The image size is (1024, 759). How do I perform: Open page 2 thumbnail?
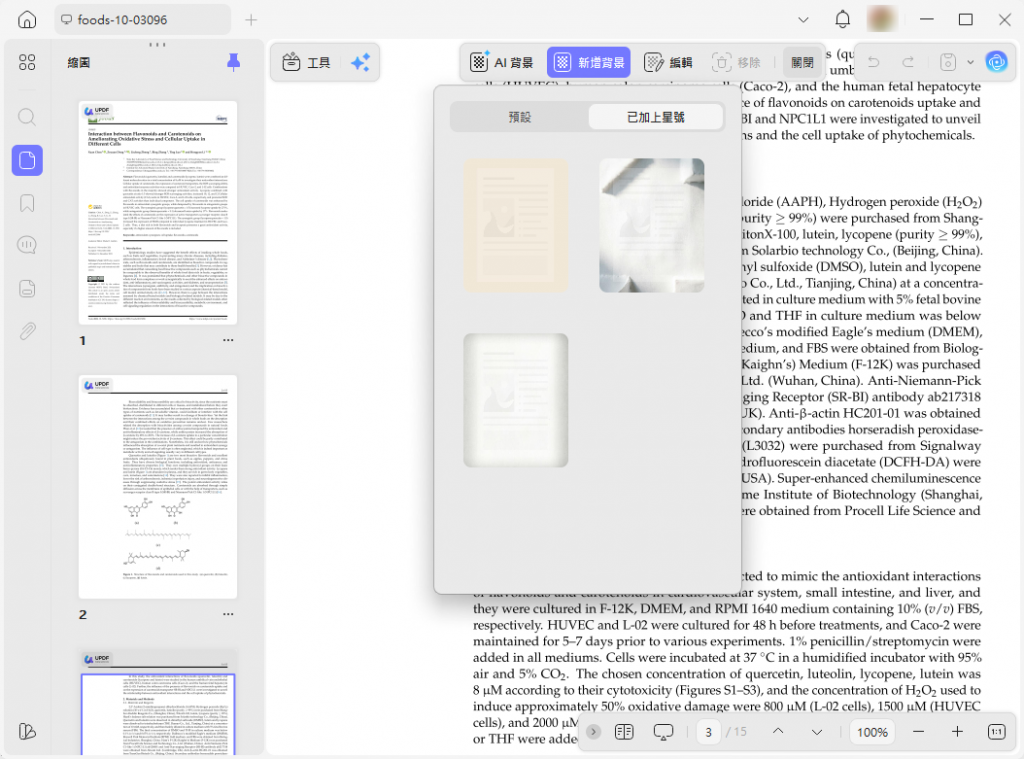coord(157,487)
